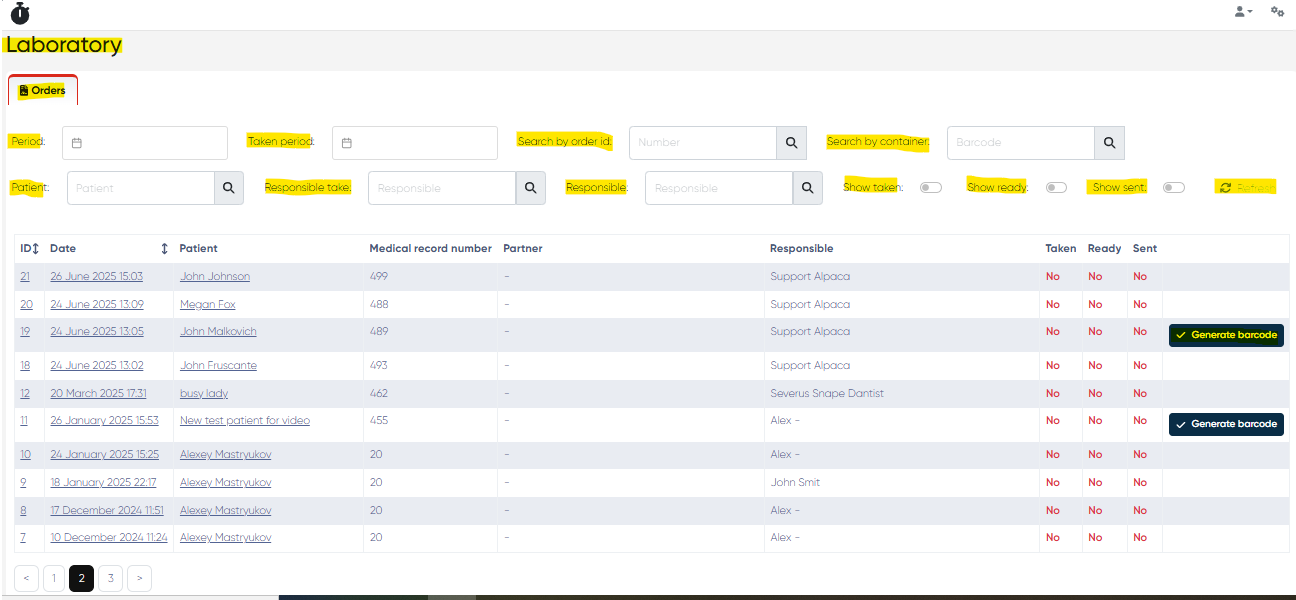Screen dimensions: 1296x600
Task: Click search icon for Responsible take
Action: click(530, 188)
